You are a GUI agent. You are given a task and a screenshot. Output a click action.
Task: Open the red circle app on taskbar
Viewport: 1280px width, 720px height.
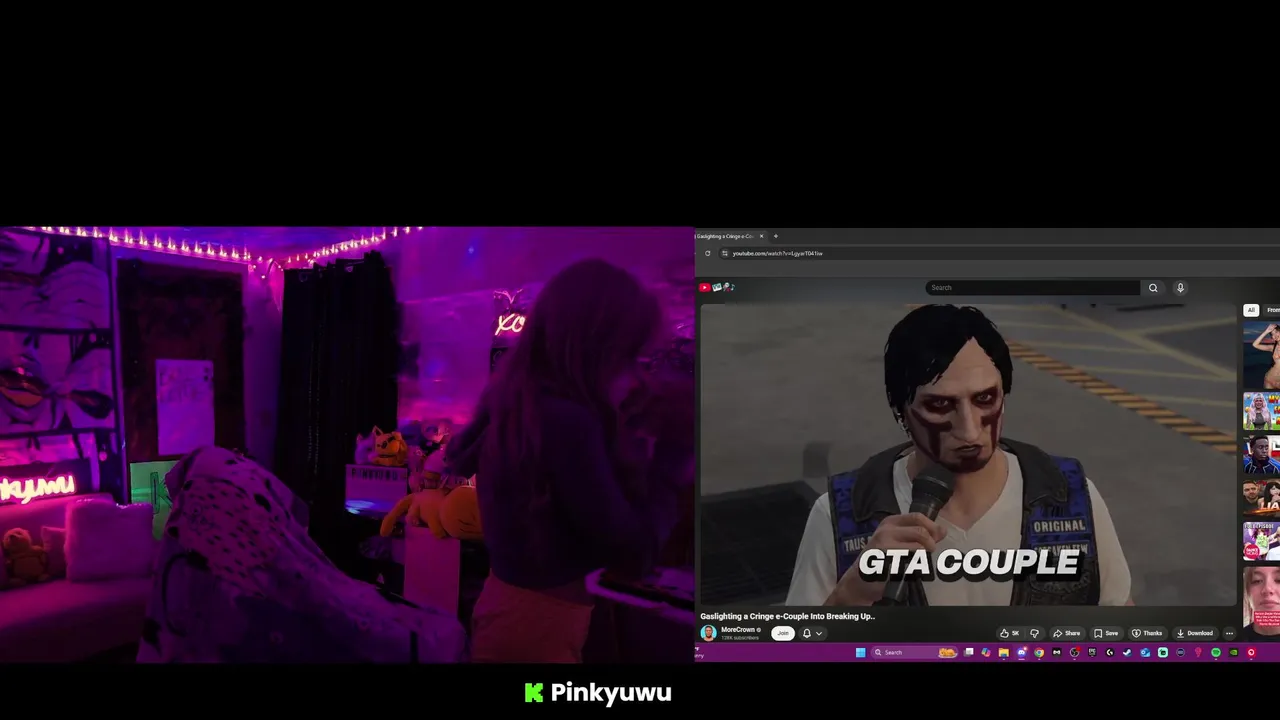1251,652
